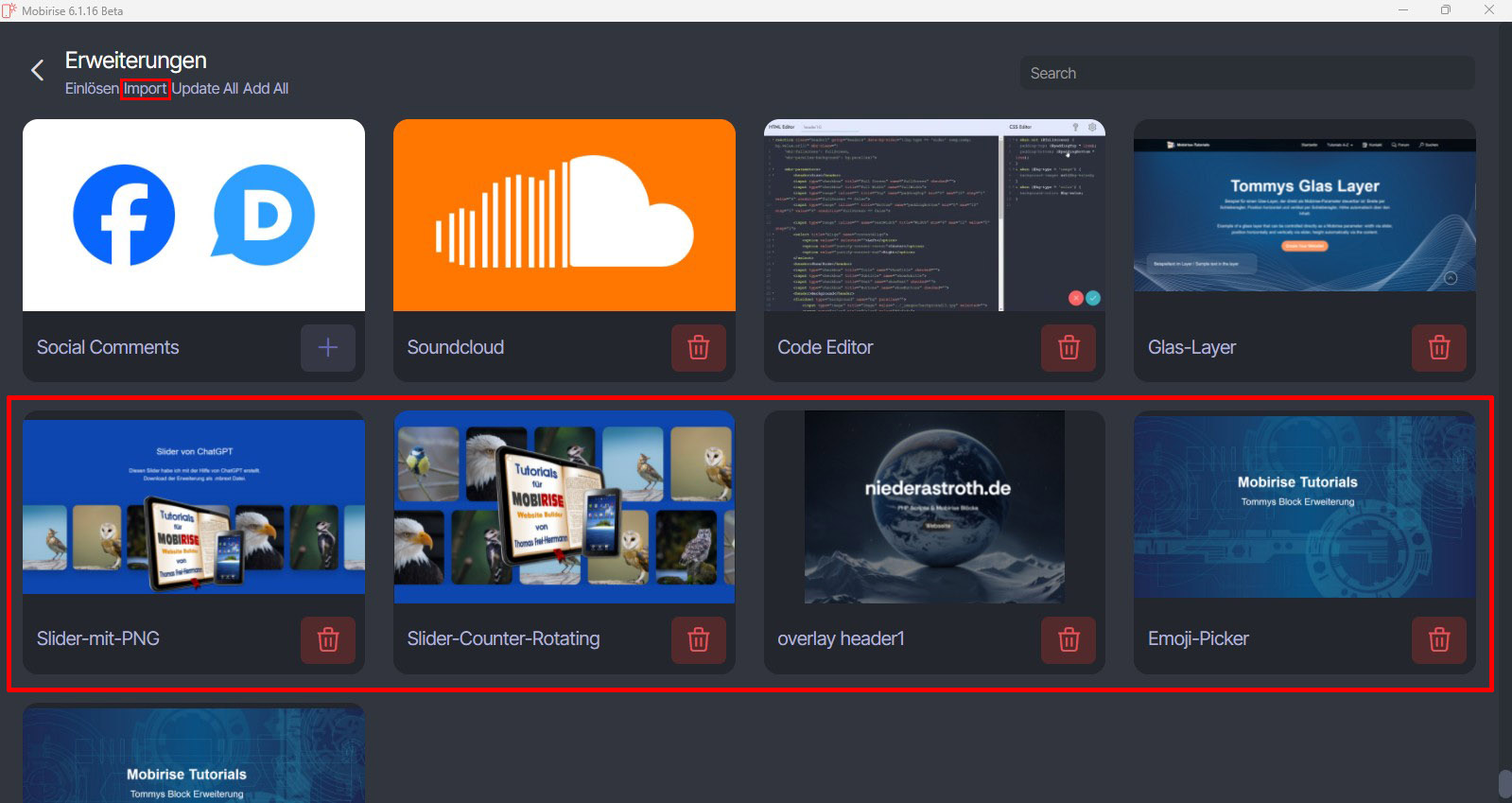This screenshot has width=1512, height=803.
Task: Click the Code Editor name text
Action: click(826, 347)
